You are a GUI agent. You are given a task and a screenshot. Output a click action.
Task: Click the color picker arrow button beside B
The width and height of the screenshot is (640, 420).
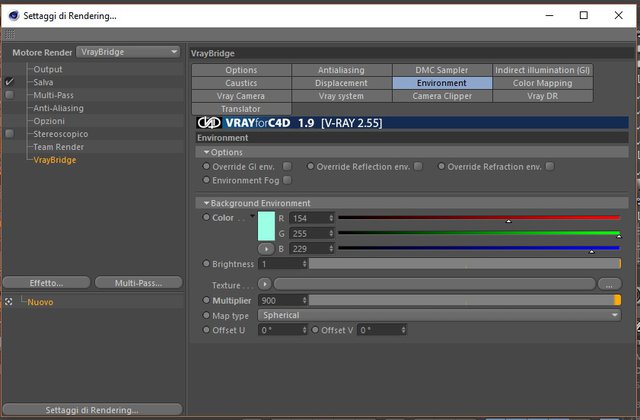click(x=266, y=249)
